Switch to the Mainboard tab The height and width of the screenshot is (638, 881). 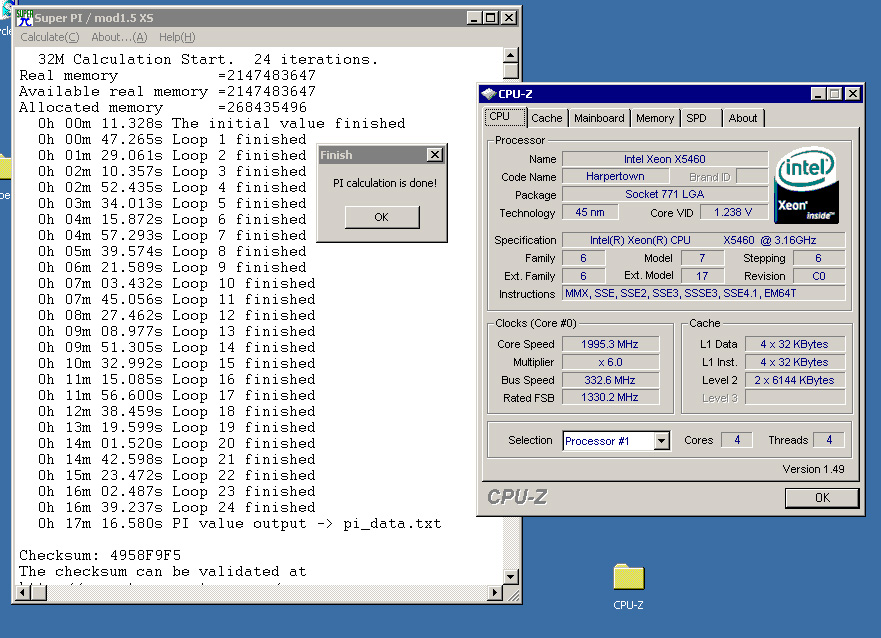coord(599,118)
